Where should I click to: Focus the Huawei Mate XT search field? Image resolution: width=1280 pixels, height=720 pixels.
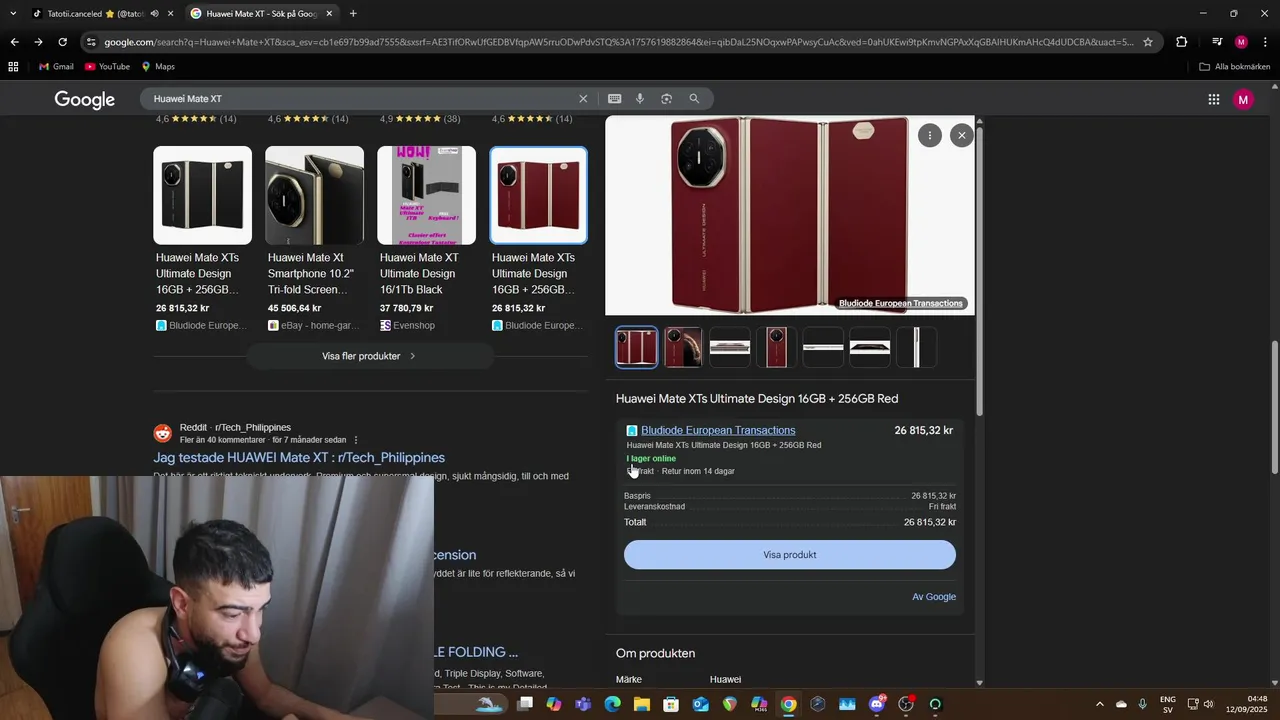click(x=360, y=99)
